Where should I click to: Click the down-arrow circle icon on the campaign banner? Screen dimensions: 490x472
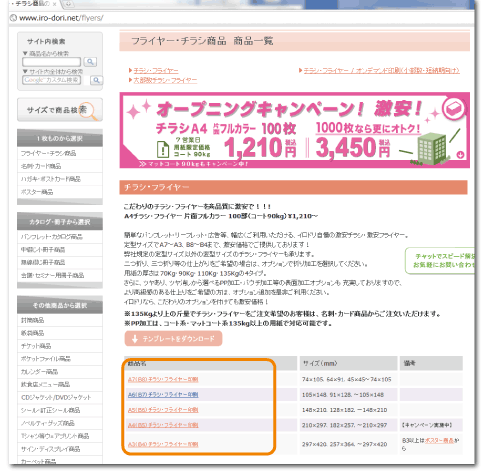(x=460, y=155)
